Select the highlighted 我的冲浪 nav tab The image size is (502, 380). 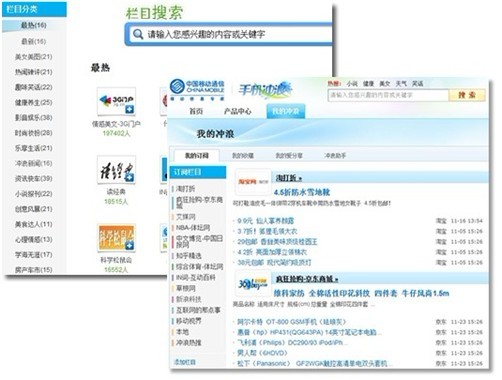click(286, 111)
